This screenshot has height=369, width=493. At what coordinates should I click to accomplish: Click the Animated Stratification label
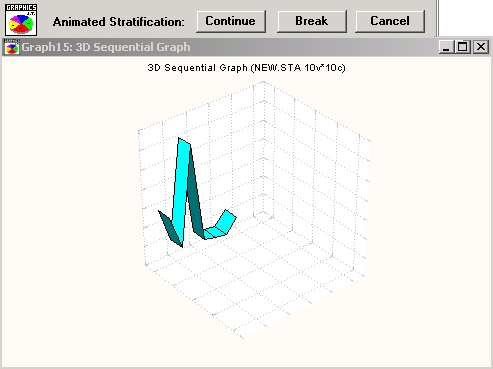tap(118, 22)
